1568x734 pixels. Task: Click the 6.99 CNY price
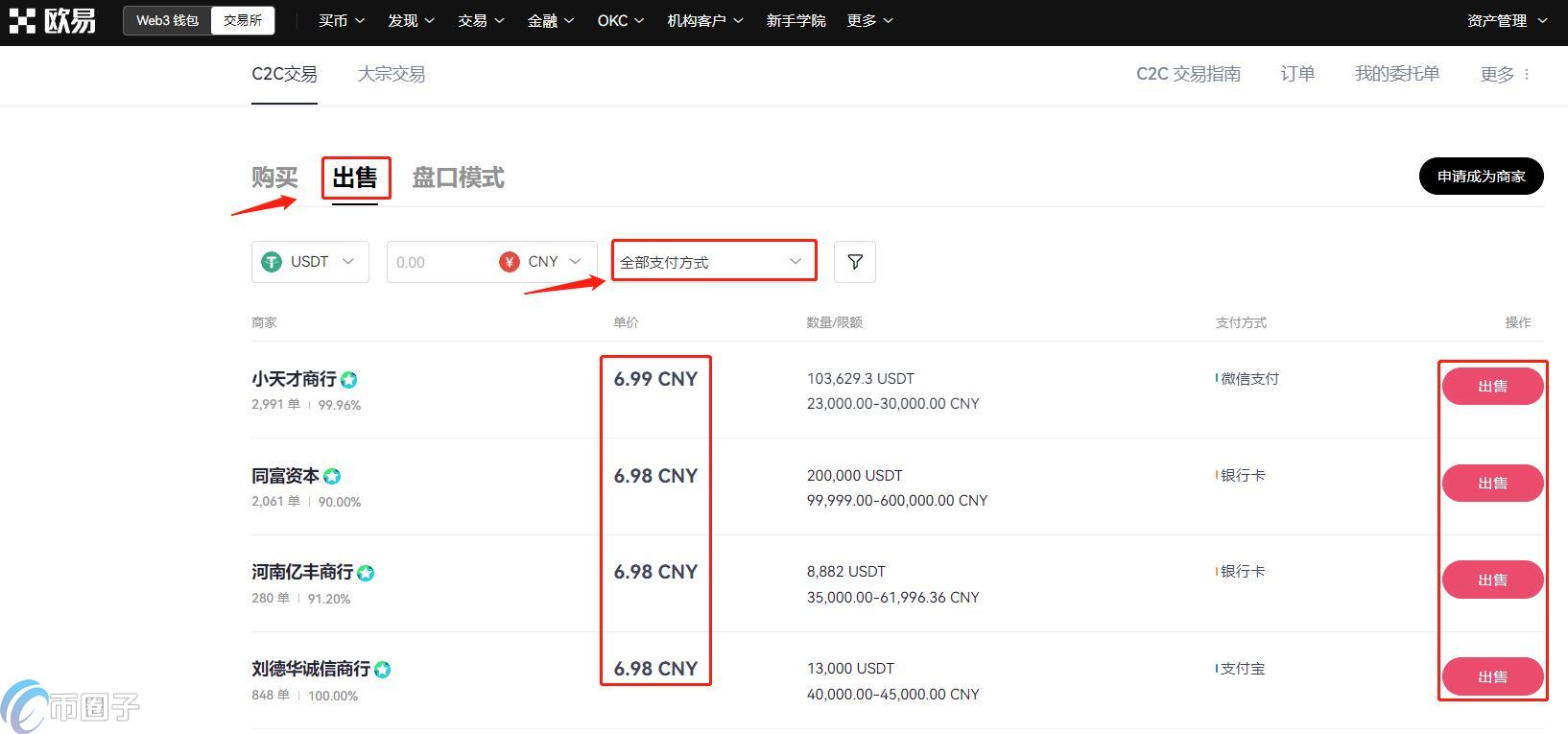click(x=655, y=379)
